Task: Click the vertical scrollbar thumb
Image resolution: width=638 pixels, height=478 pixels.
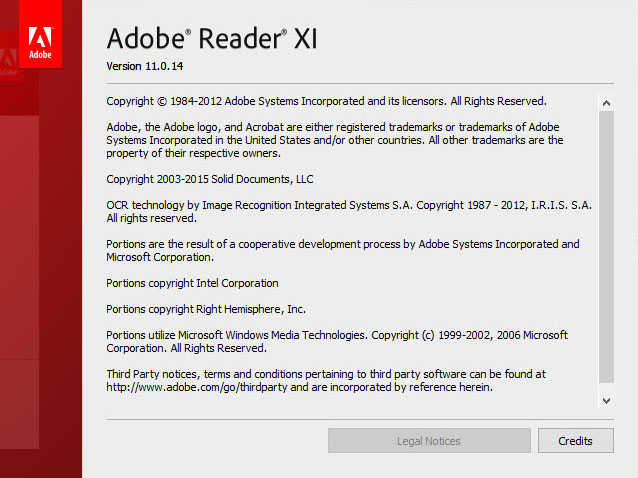Action: tap(606, 247)
